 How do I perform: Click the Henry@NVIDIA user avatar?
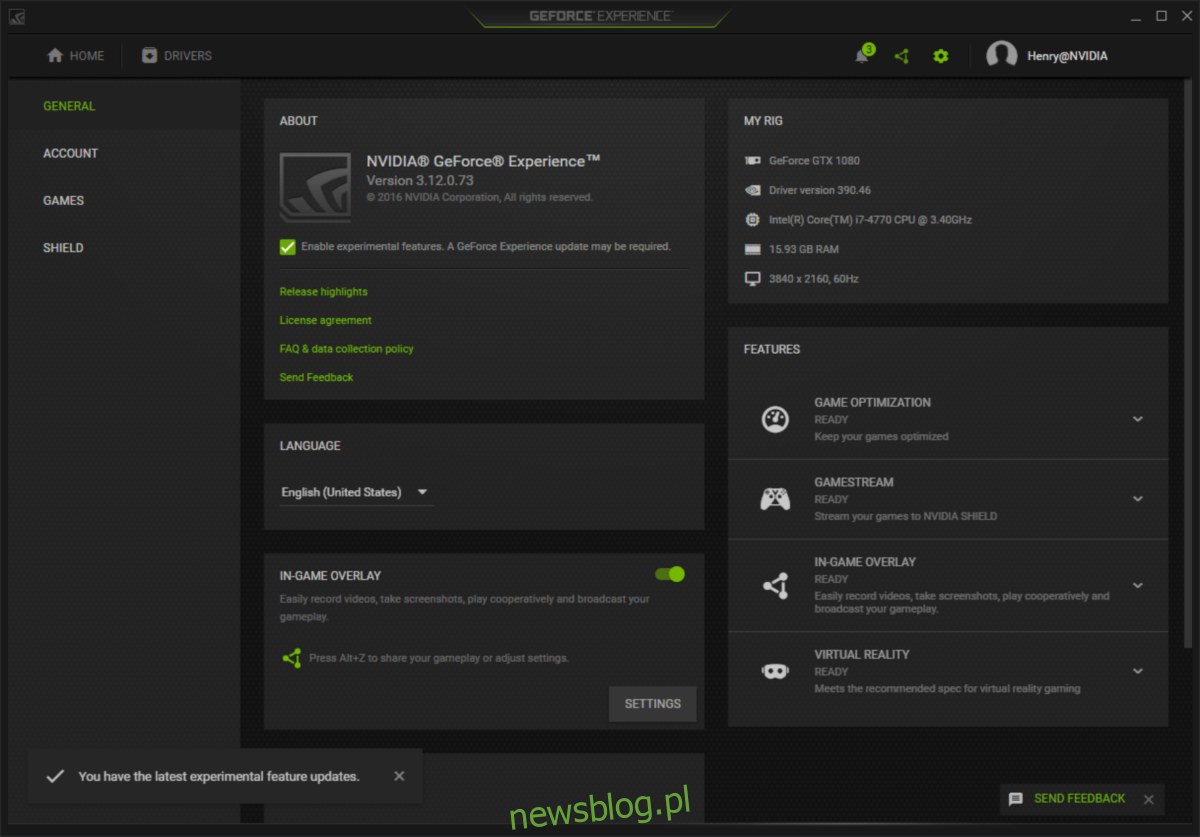point(1002,56)
